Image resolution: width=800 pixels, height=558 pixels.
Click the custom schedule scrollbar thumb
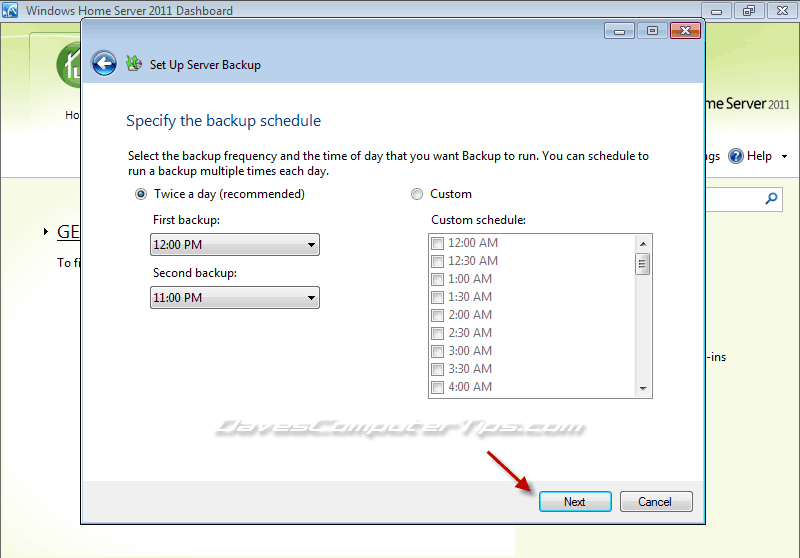coord(643,264)
